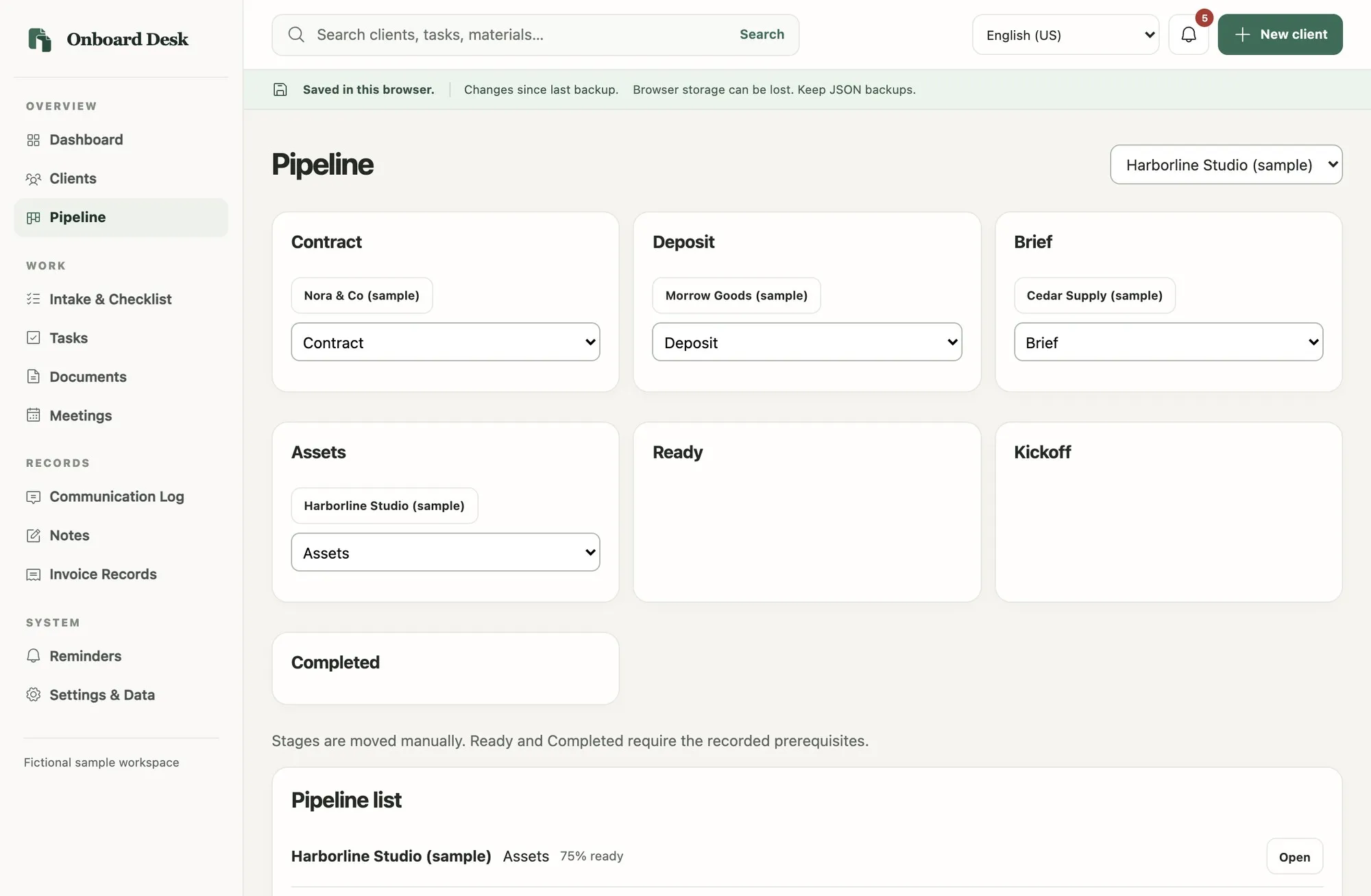Open Morrow Goods Deposit stage dropdown
Image resolution: width=1371 pixels, height=896 pixels.
[807, 342]
